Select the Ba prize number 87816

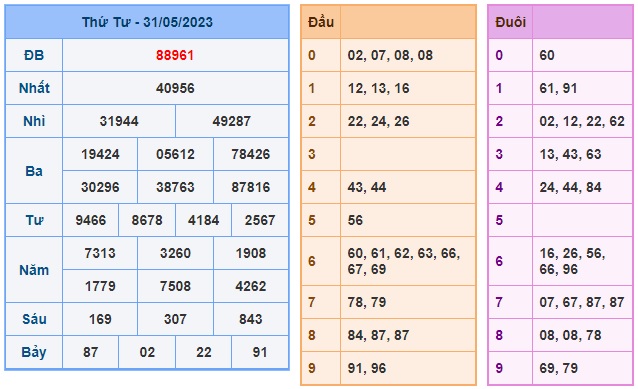[x=251, y=187]
